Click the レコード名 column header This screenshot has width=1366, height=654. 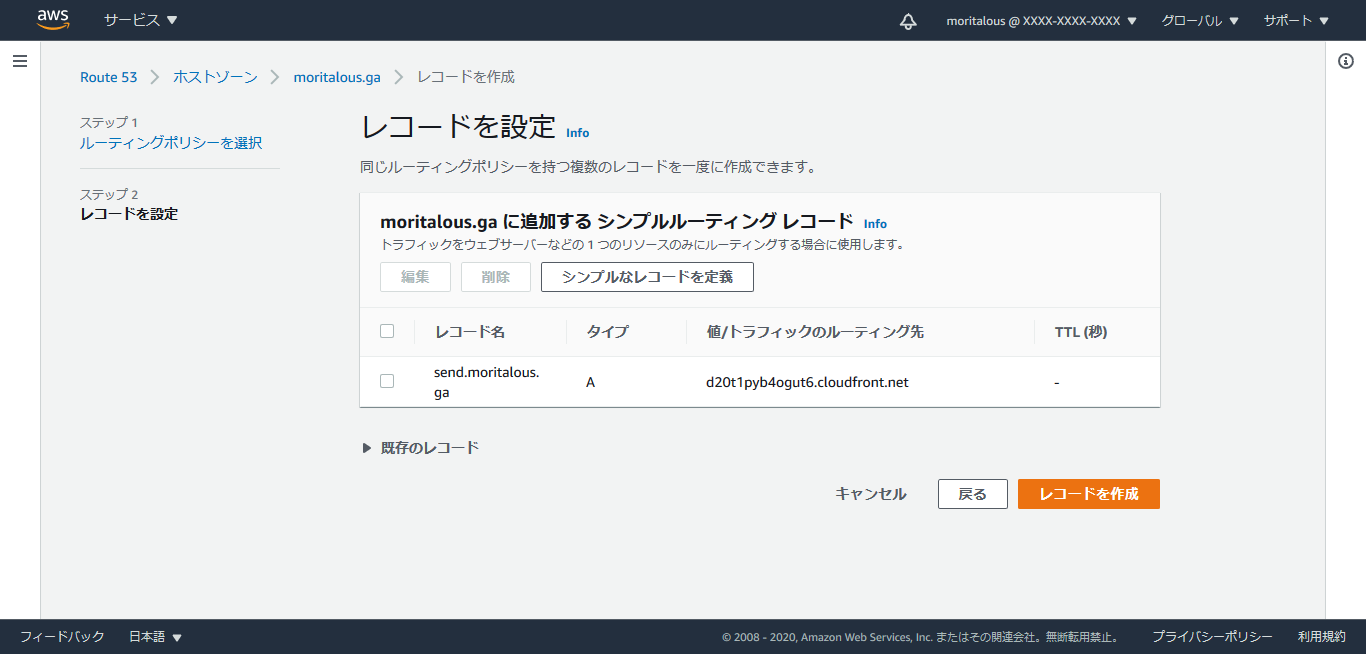pos(470,332)
